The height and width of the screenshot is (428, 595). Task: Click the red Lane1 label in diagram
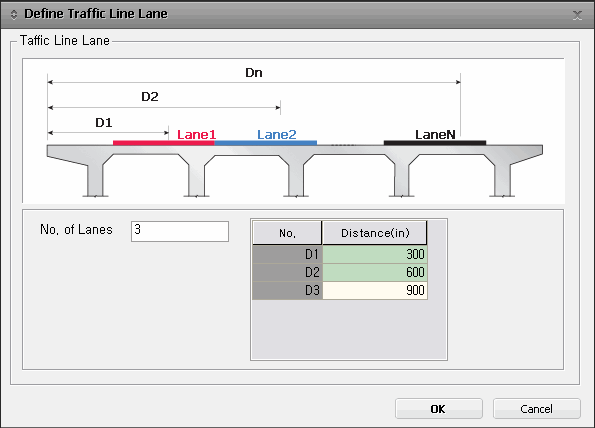(196, 135)
